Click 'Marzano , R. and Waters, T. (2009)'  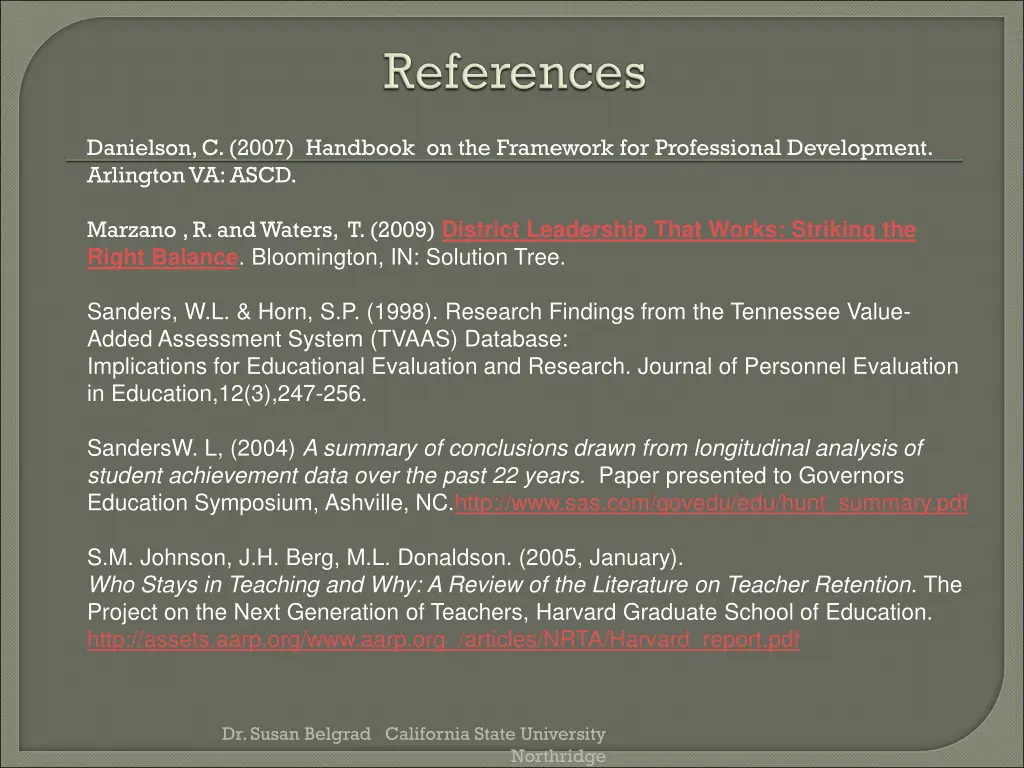click(261, 230)
